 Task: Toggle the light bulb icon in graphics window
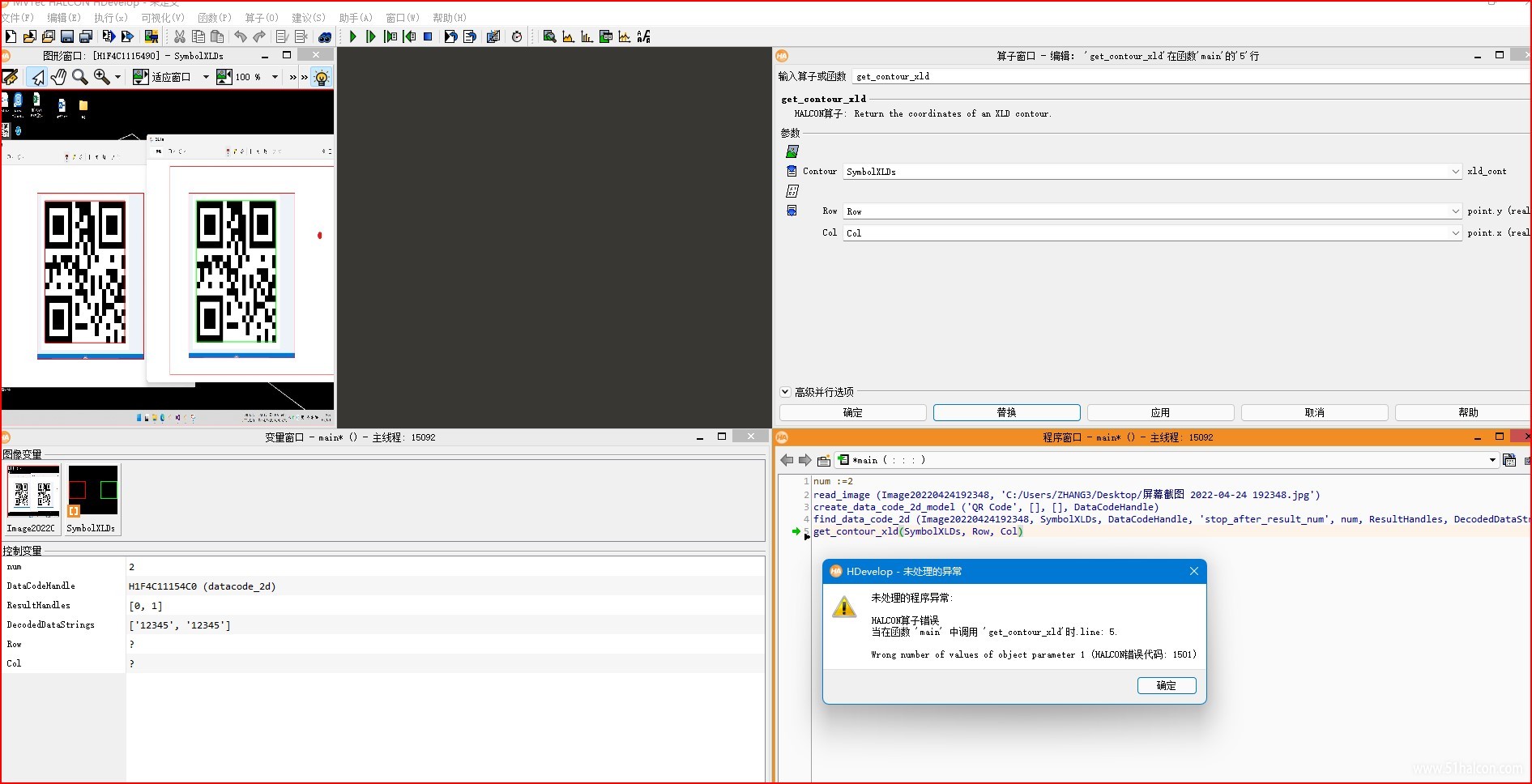(x=322, y=78)
